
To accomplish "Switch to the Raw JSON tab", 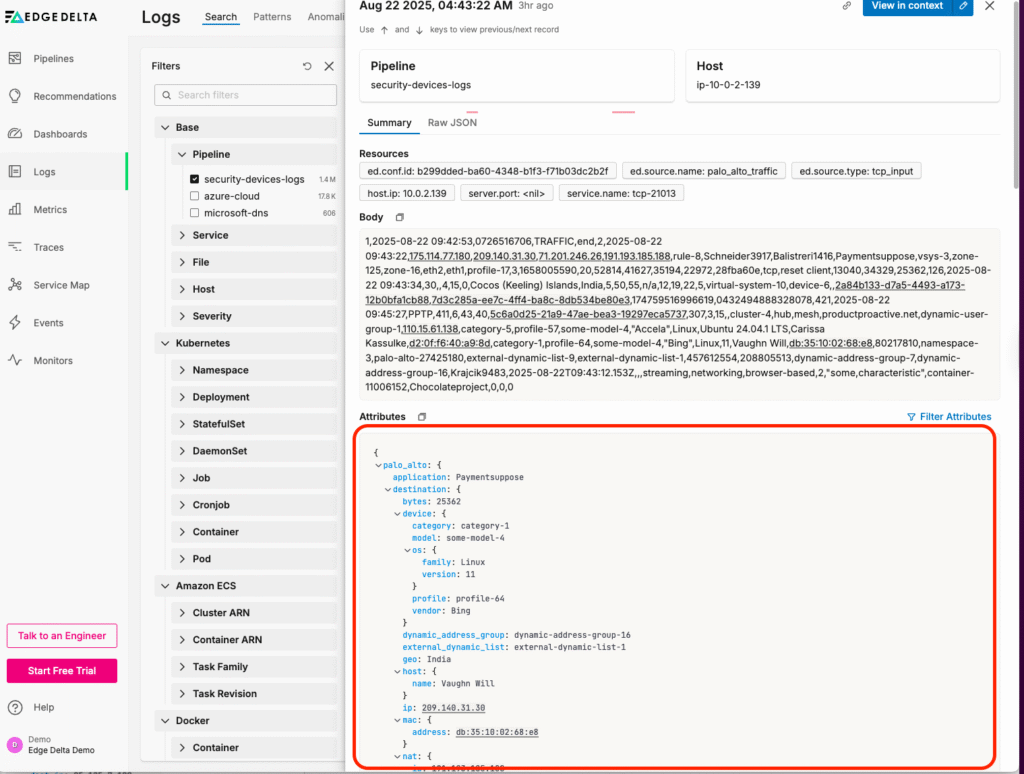I will pyautogui.click(x=452, y=123).
